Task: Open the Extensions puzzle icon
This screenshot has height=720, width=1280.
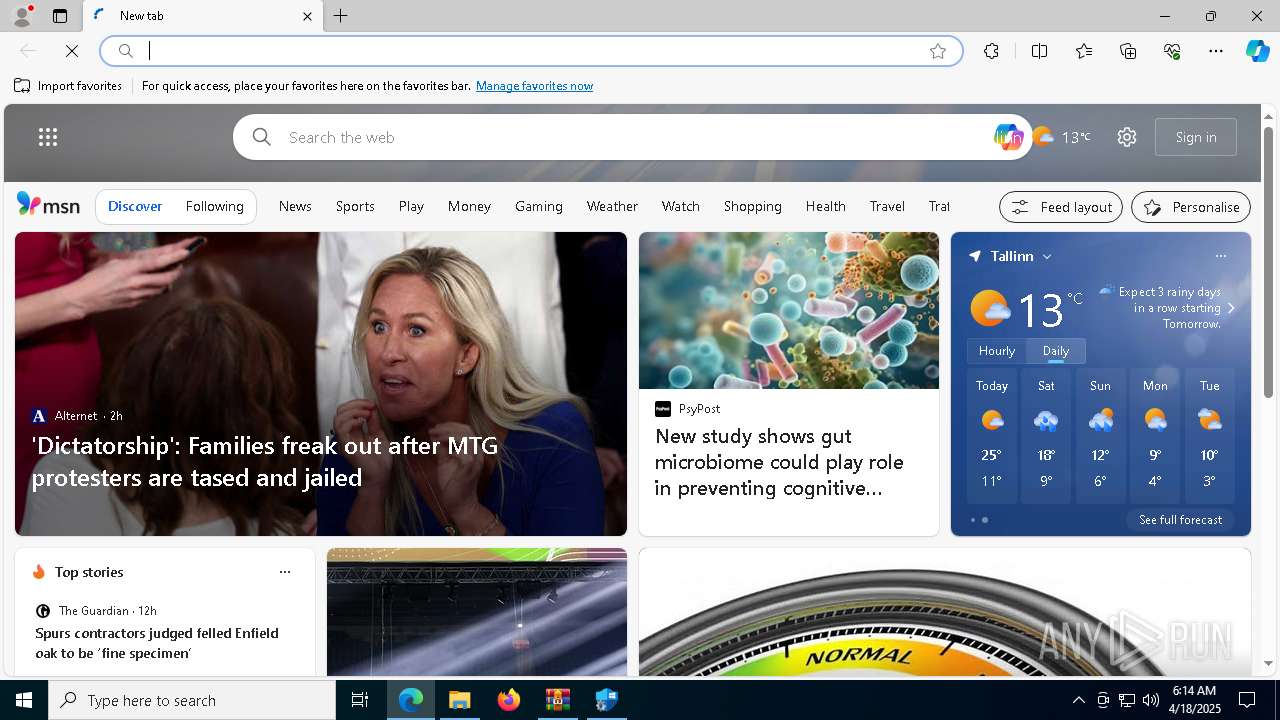Action: (991, 51)
